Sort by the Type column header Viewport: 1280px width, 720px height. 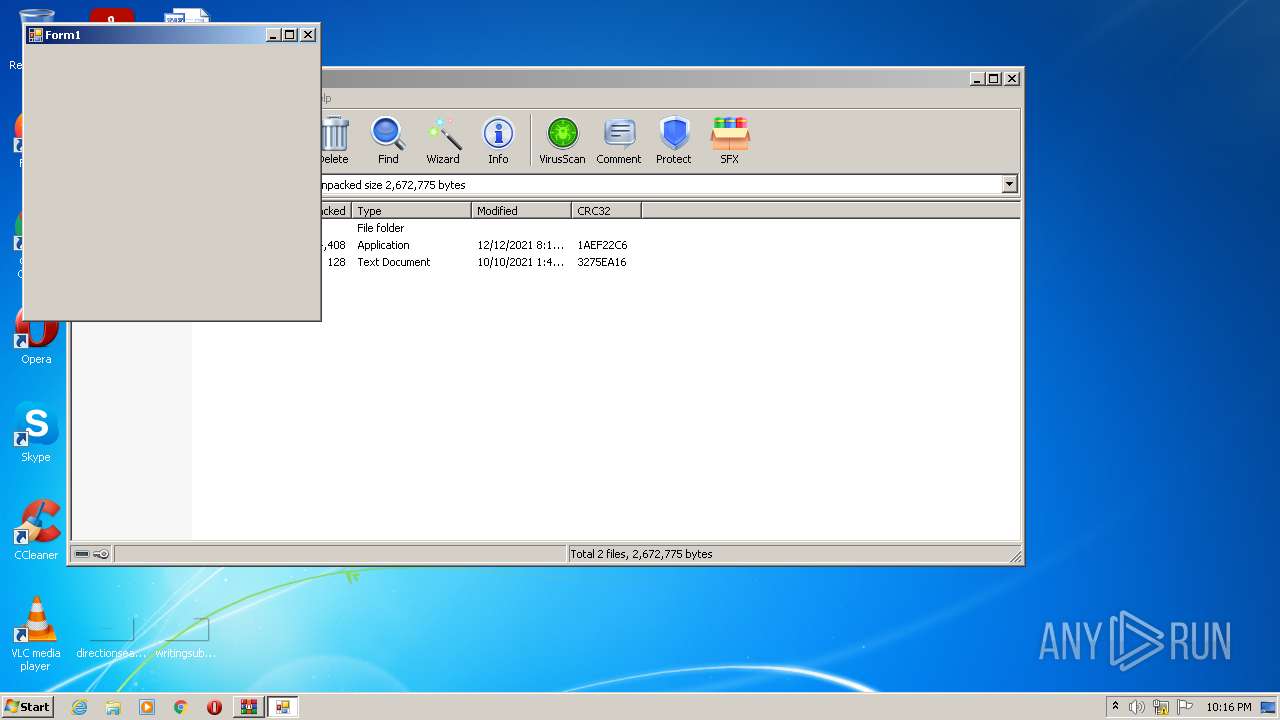coord(411,210)
